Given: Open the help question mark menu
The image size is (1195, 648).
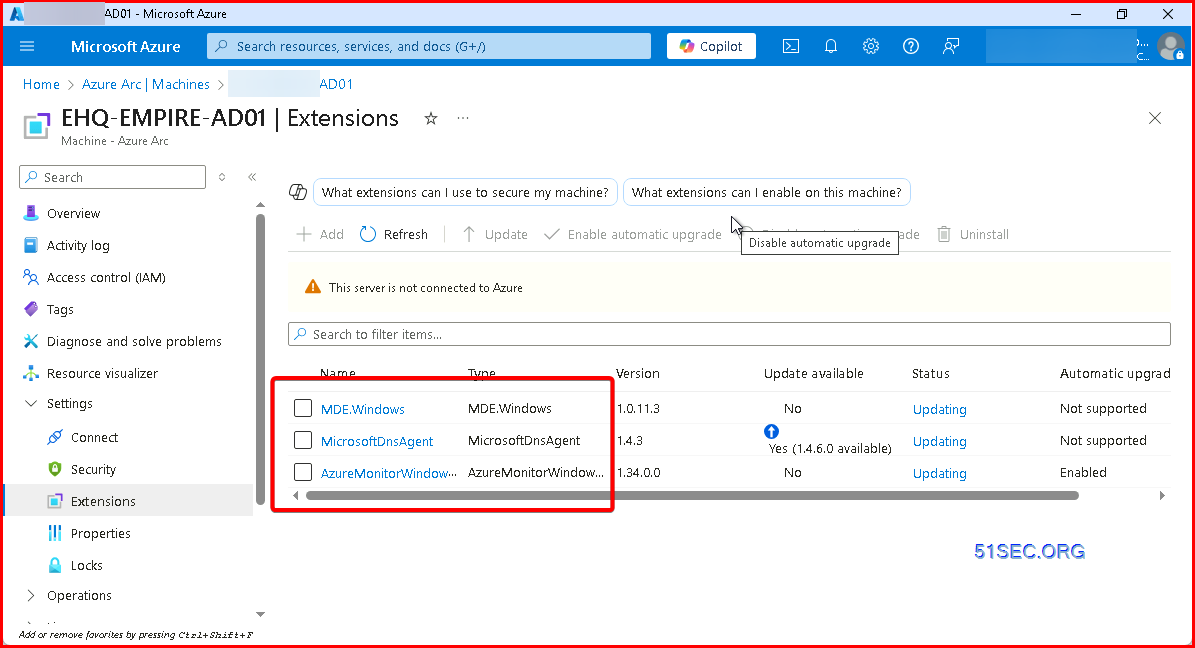Looking at the screenshot, I should pos(911,47).
